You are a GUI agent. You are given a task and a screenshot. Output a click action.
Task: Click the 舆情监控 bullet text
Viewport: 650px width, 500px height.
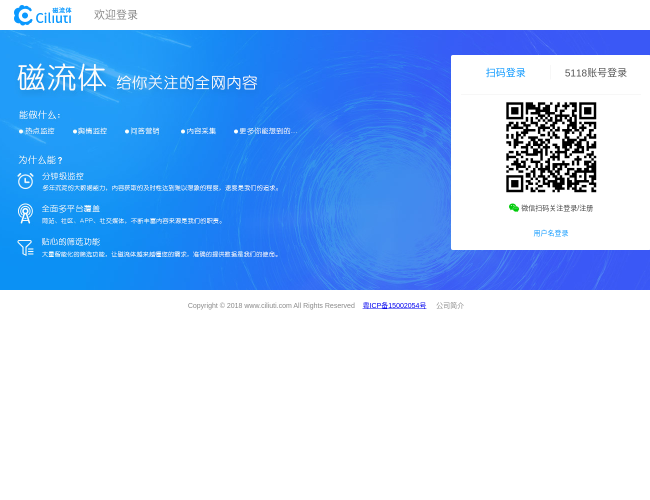click(92, 131)
